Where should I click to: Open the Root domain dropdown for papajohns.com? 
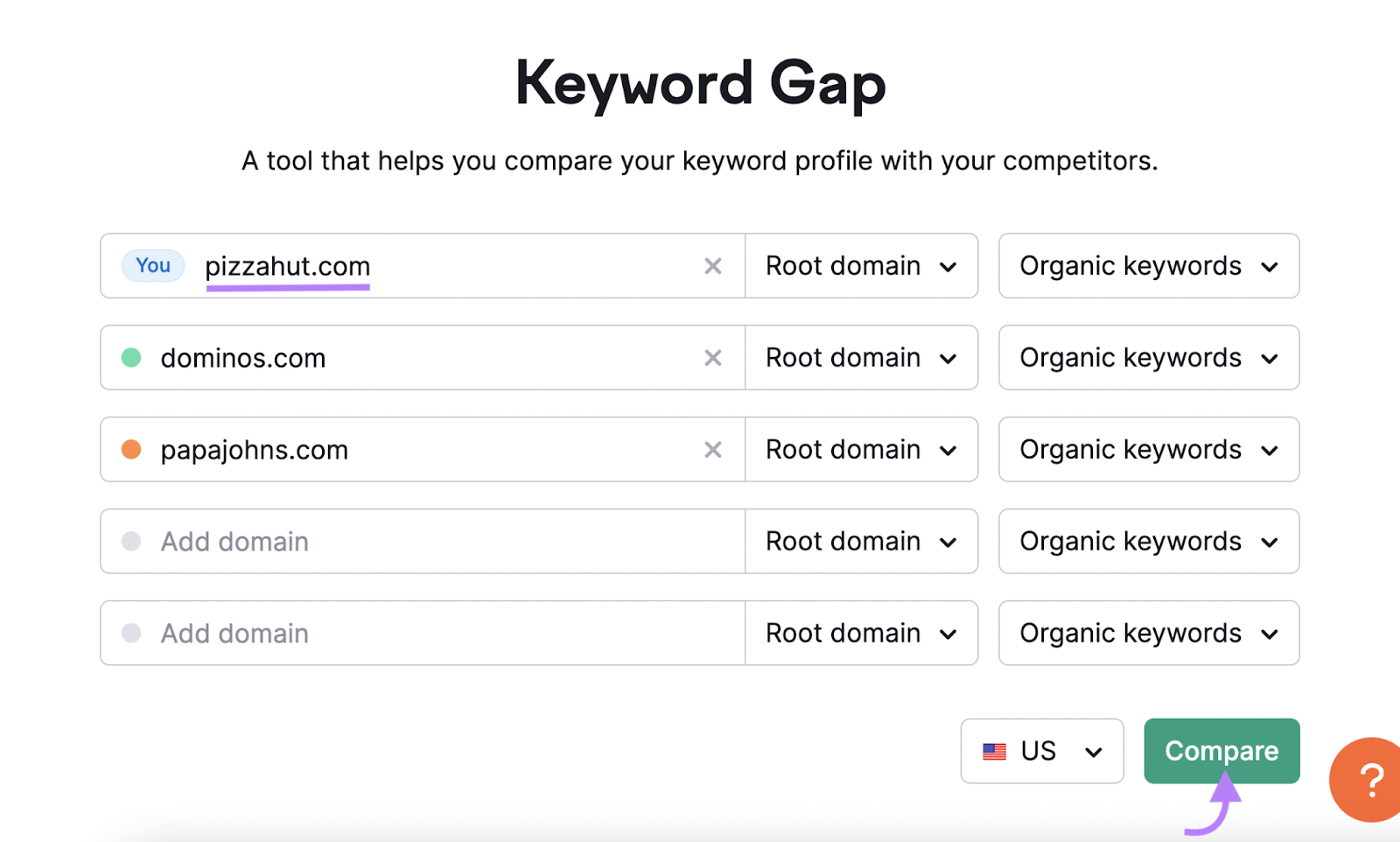tap(861, 449)
